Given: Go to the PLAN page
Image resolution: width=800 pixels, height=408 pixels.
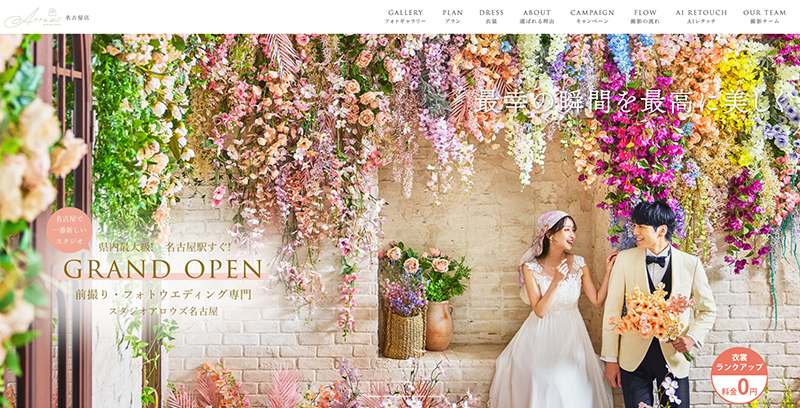Looking at the screenshot, I should click(452, 16).
